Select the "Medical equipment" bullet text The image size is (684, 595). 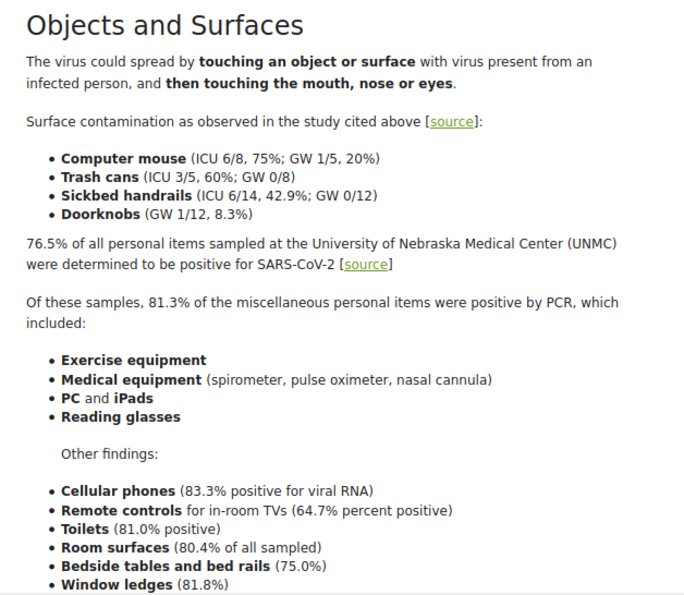coord(131,380)
